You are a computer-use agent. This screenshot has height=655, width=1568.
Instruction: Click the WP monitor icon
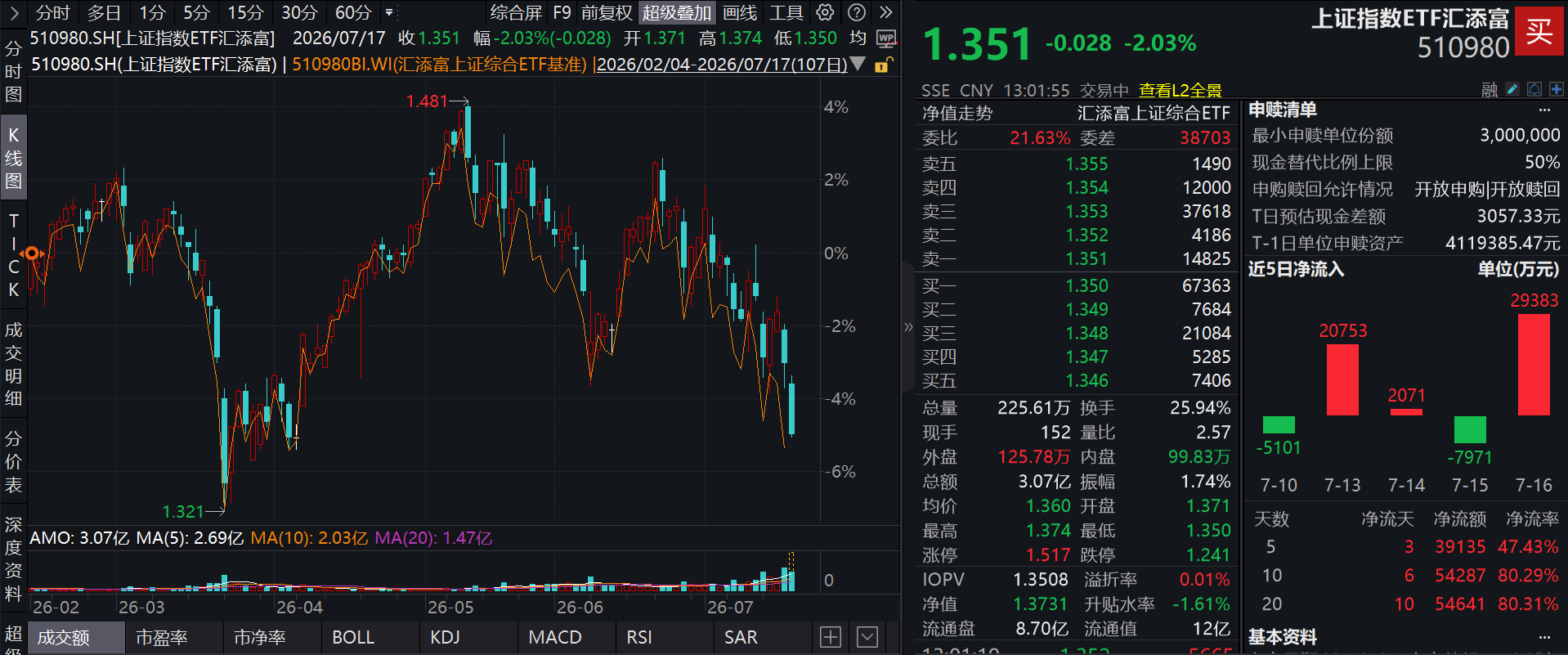[x=886, y=38]
